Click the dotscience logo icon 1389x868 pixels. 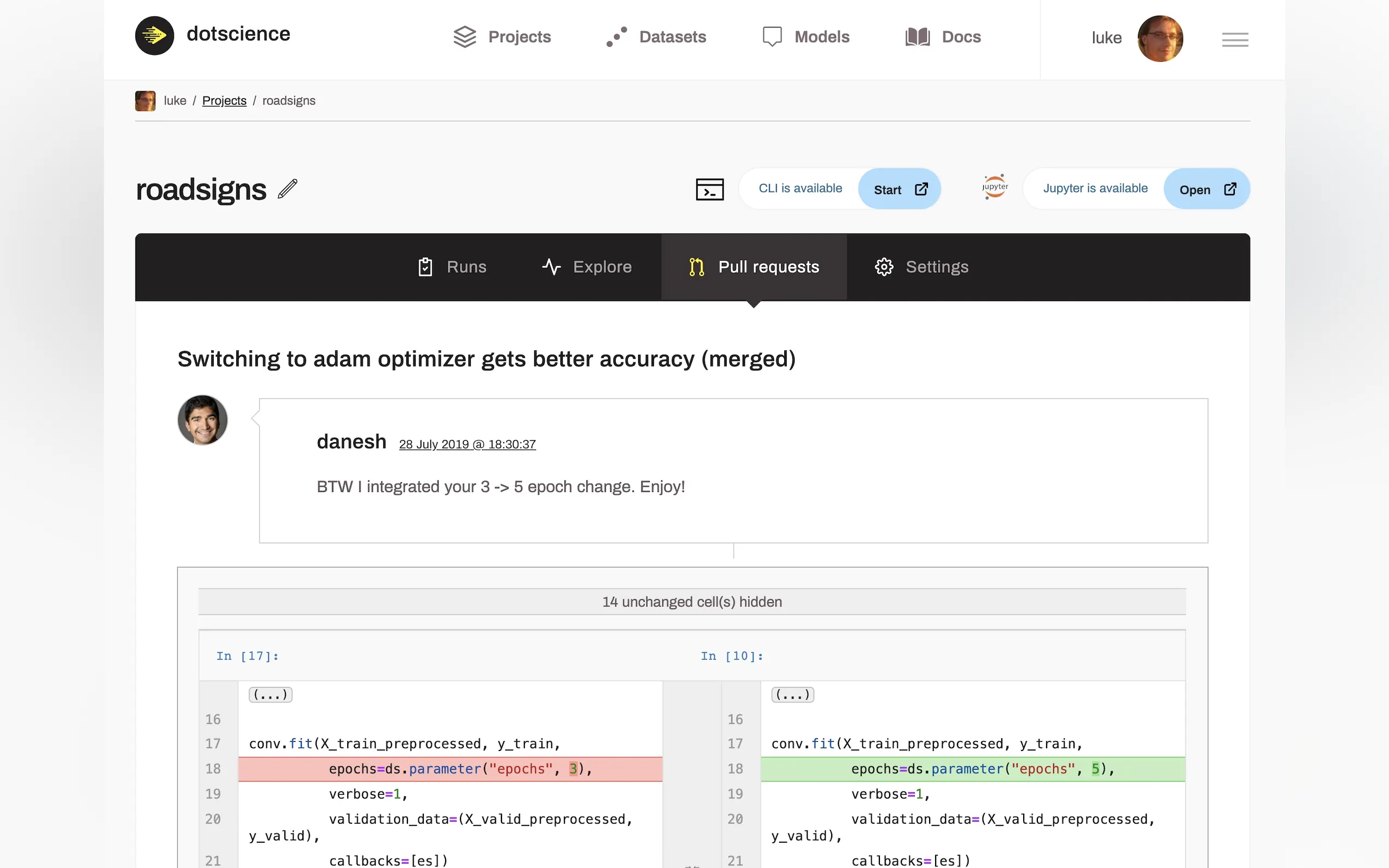pyautogui.click(x=154, y=36)
